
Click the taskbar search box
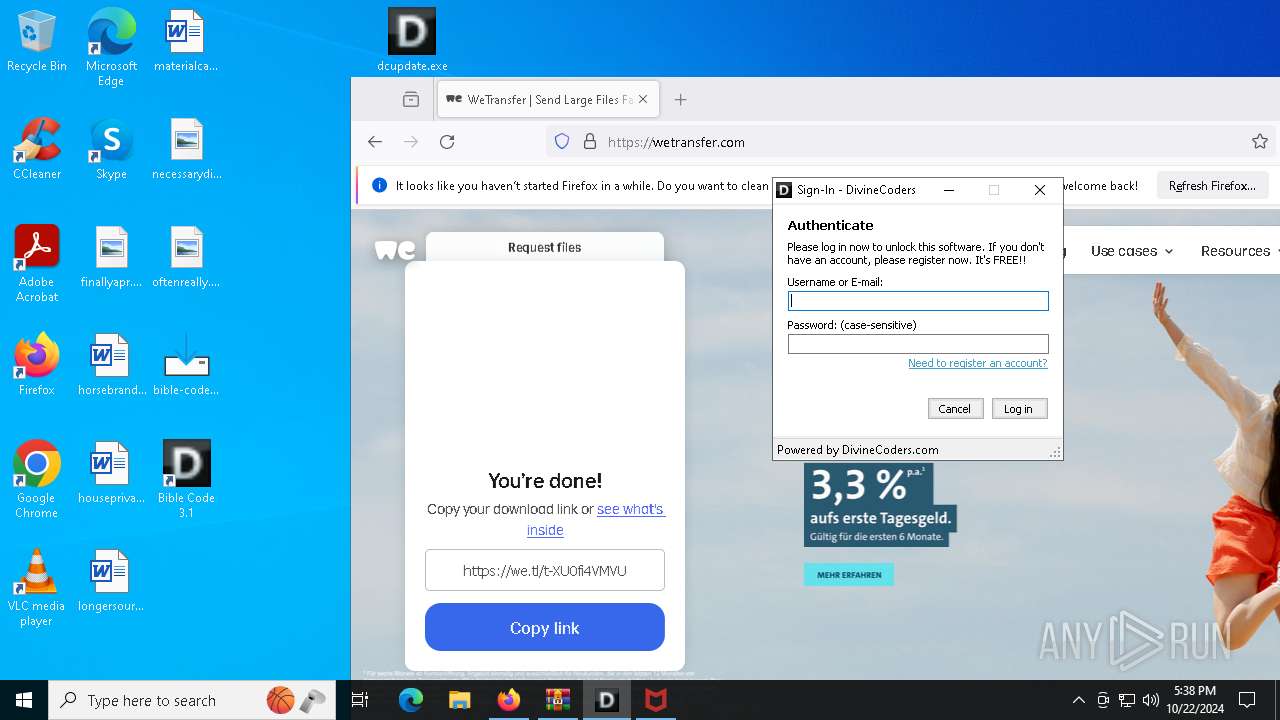point(194,700)
